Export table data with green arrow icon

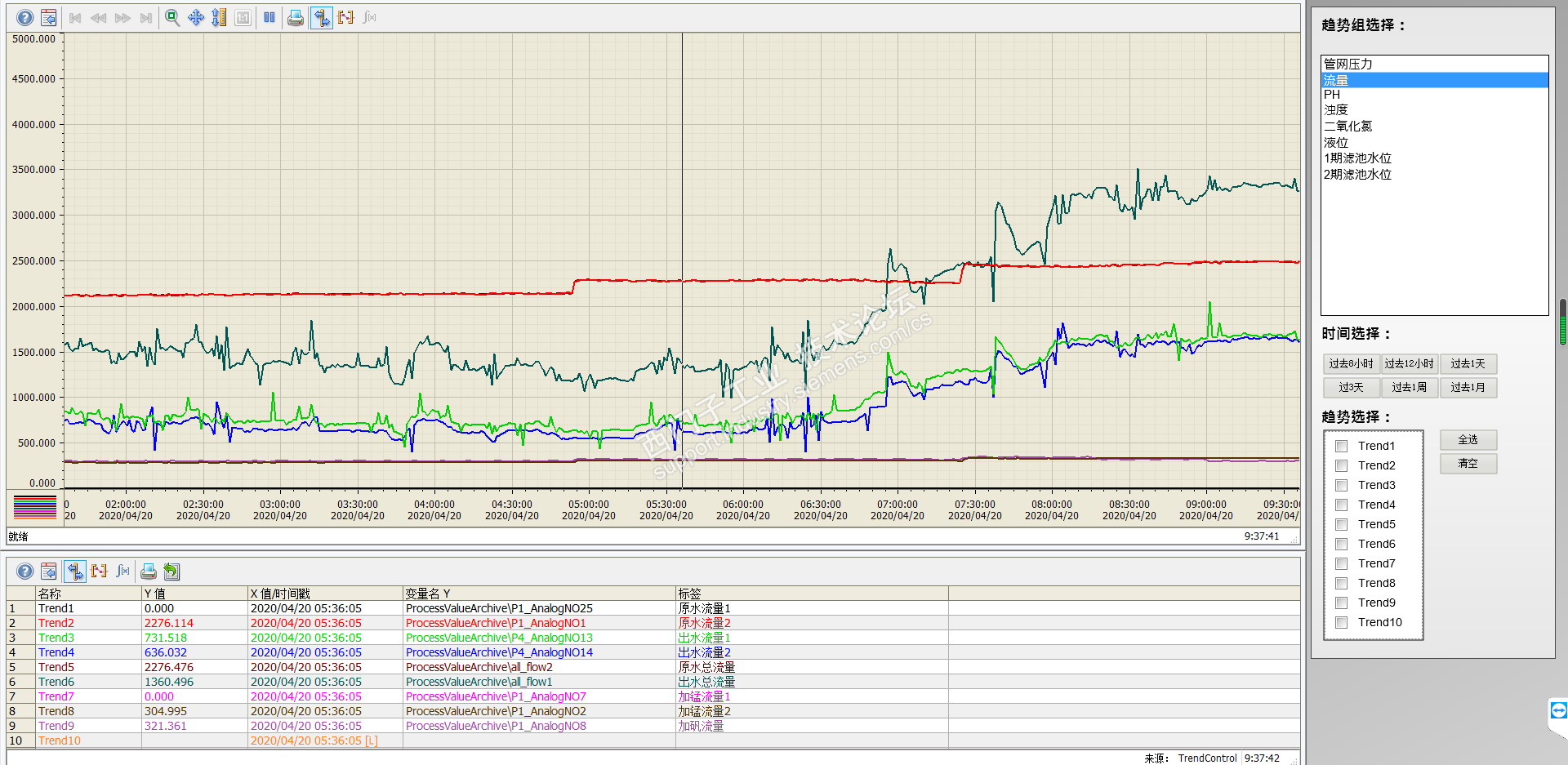pyautogui.click(x=171, y=572)
